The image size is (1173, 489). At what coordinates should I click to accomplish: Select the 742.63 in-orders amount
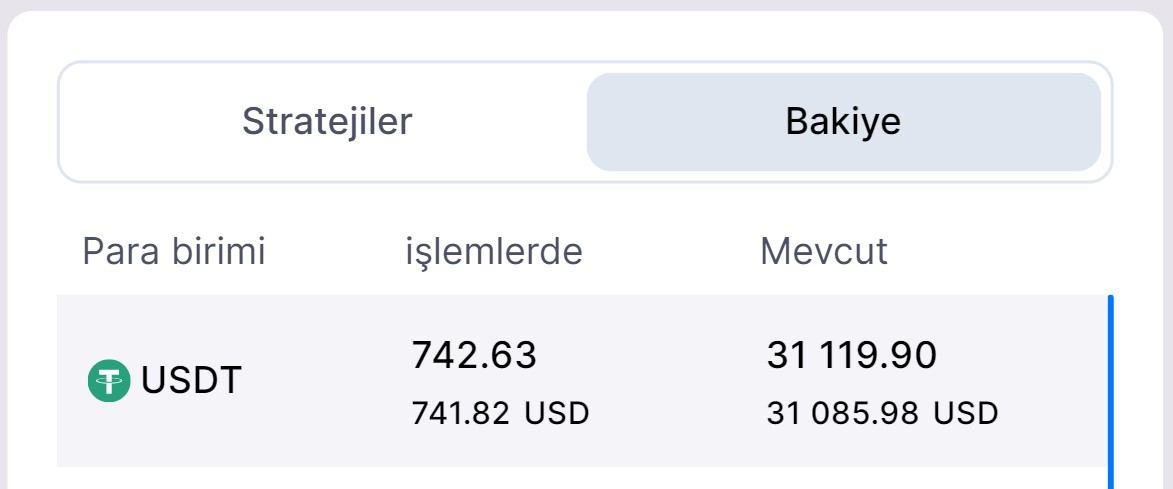point(474,355)
